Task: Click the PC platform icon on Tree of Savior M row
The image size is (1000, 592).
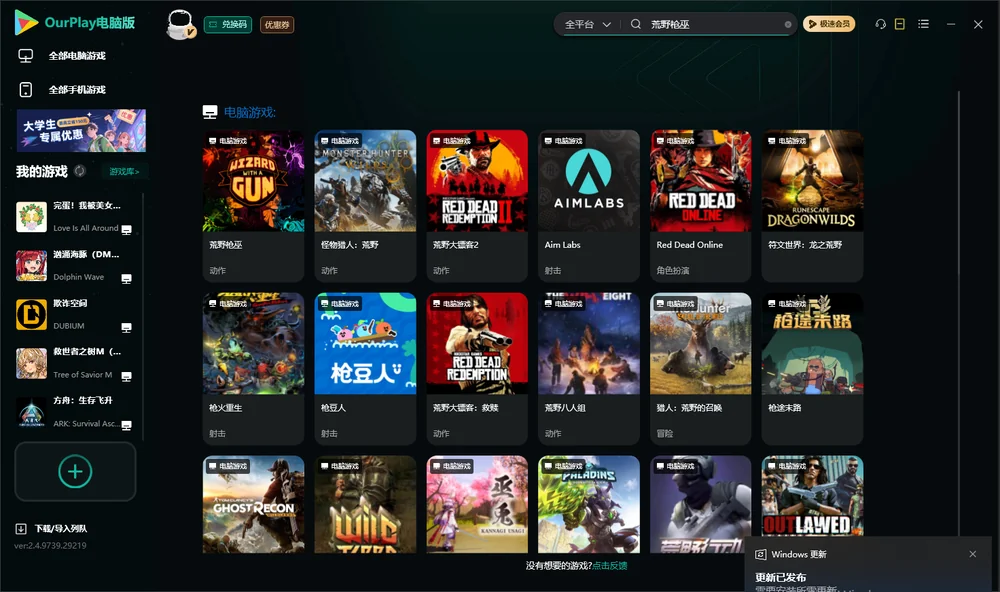Action: point(126,376)
